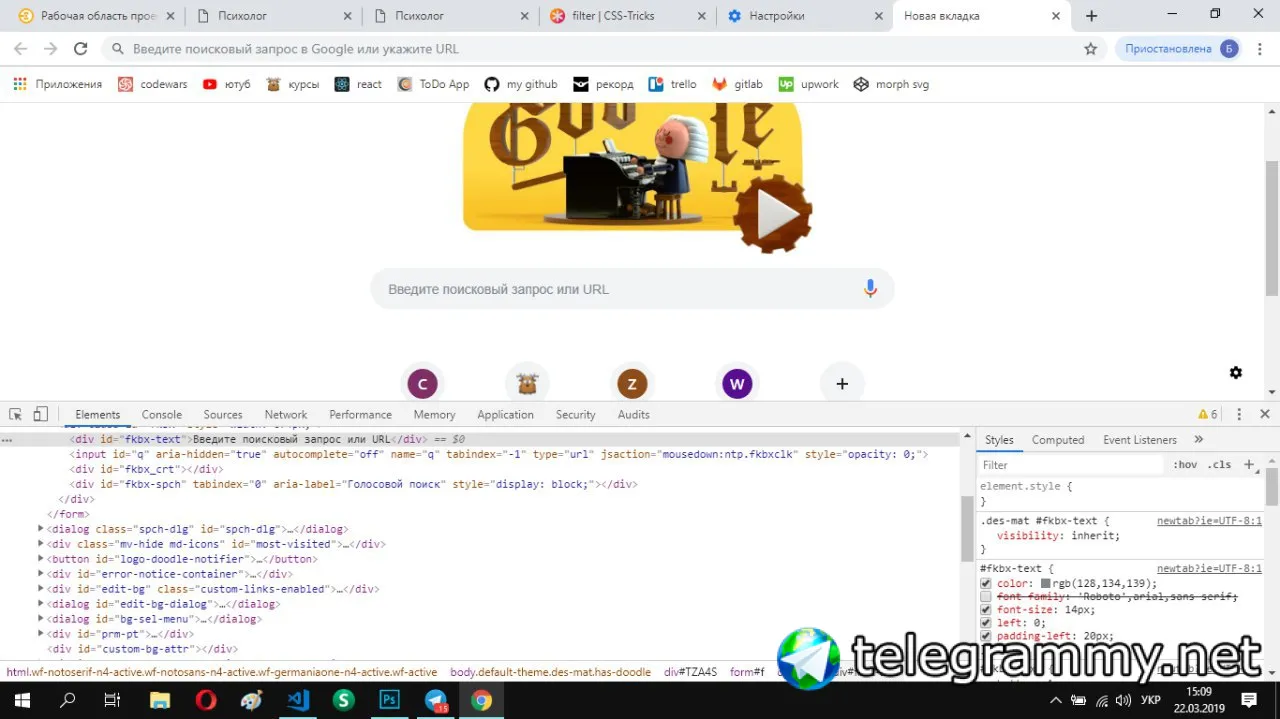Open Opera browser from taskbar
This screenshot has width=1280, height=719.
point(205,701)
